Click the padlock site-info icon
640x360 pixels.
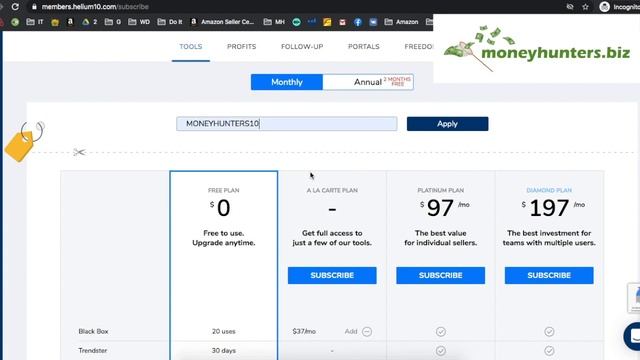[34, 7]
